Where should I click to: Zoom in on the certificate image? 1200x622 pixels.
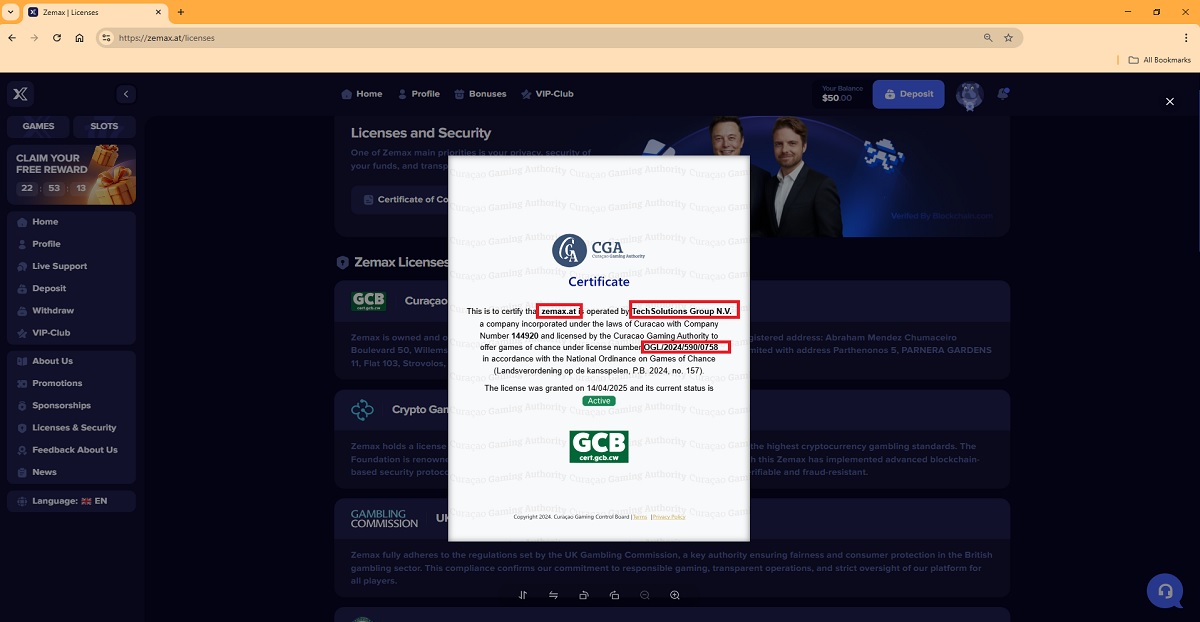pos(675,595)
